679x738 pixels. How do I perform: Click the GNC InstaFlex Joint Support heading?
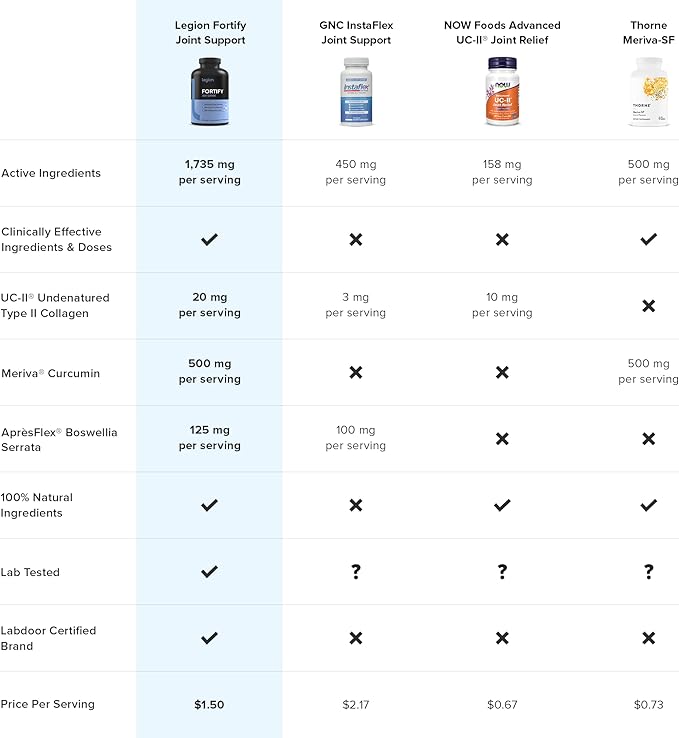pos(356,32)
